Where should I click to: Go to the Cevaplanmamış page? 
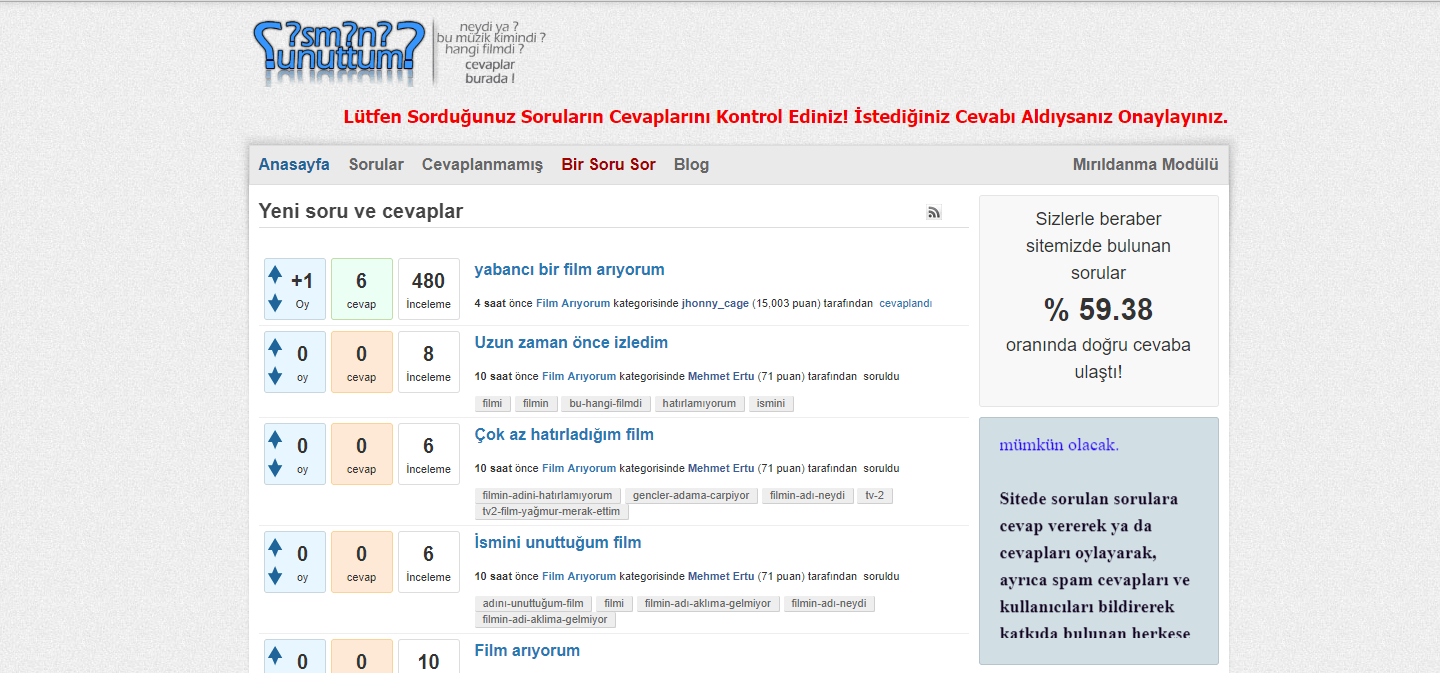point(482,165)
